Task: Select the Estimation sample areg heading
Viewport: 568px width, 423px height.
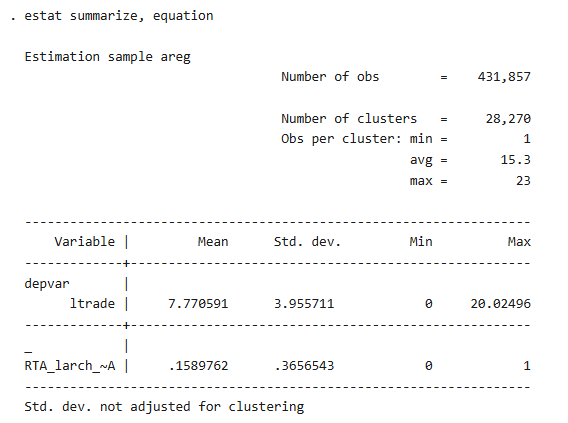Action: [x=107, y=57]
